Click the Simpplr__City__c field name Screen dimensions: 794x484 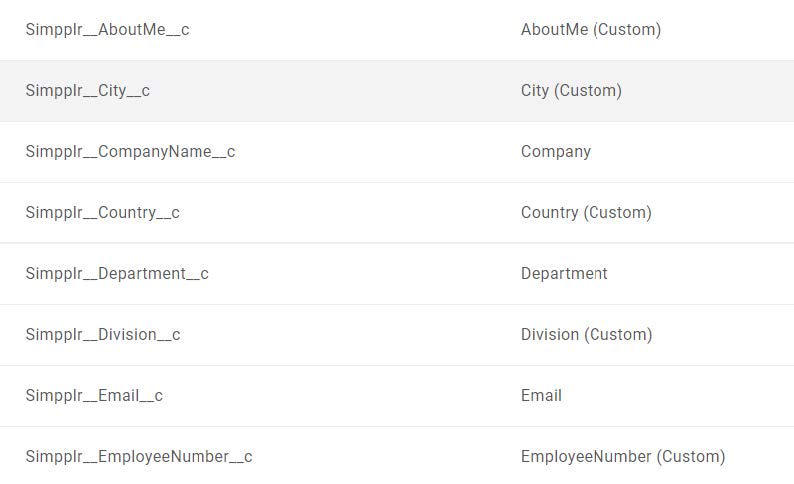point(88,91)
